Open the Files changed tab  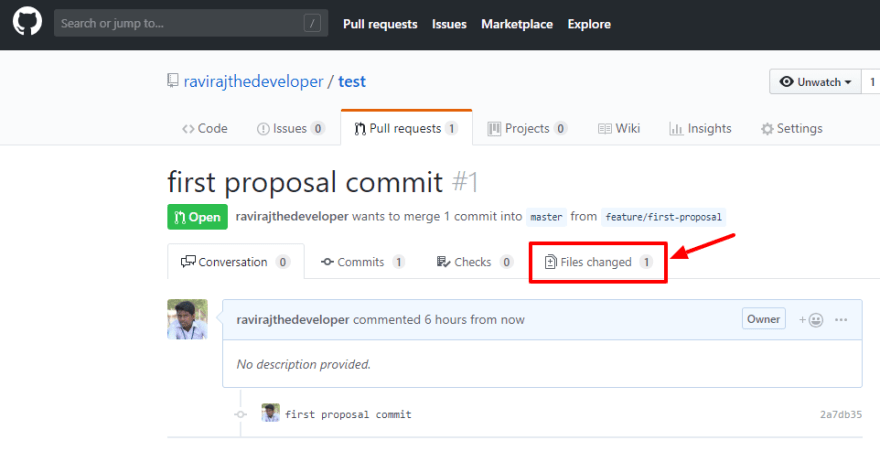tap(598, 262)
